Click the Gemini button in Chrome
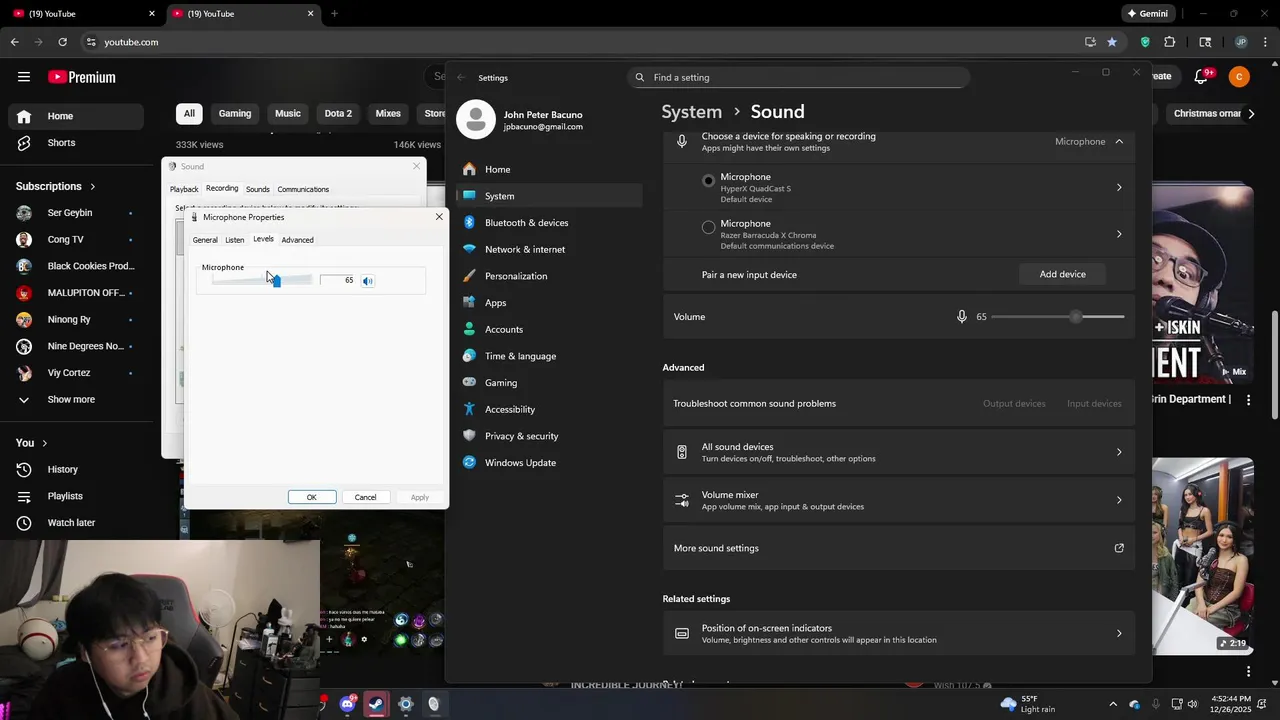 click(1147, 14)
